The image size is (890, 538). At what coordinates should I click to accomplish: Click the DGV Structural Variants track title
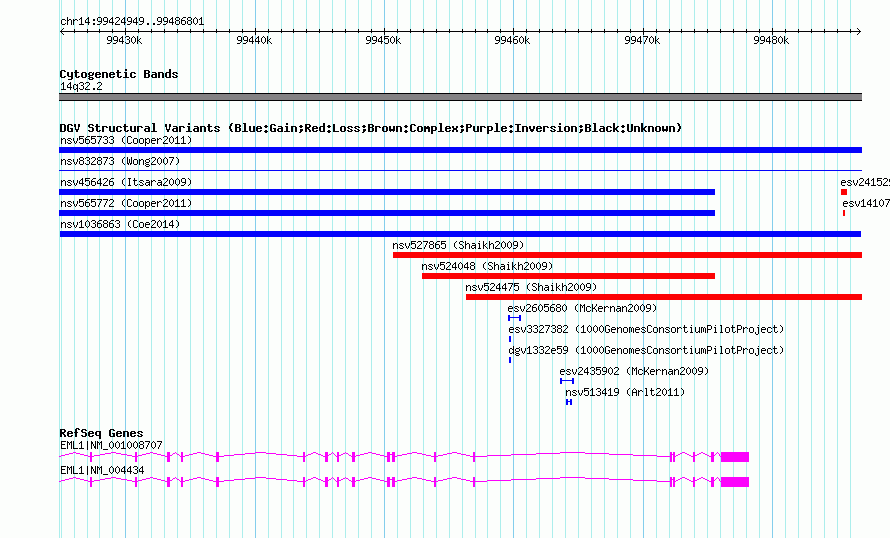click(x=371, y=128)
